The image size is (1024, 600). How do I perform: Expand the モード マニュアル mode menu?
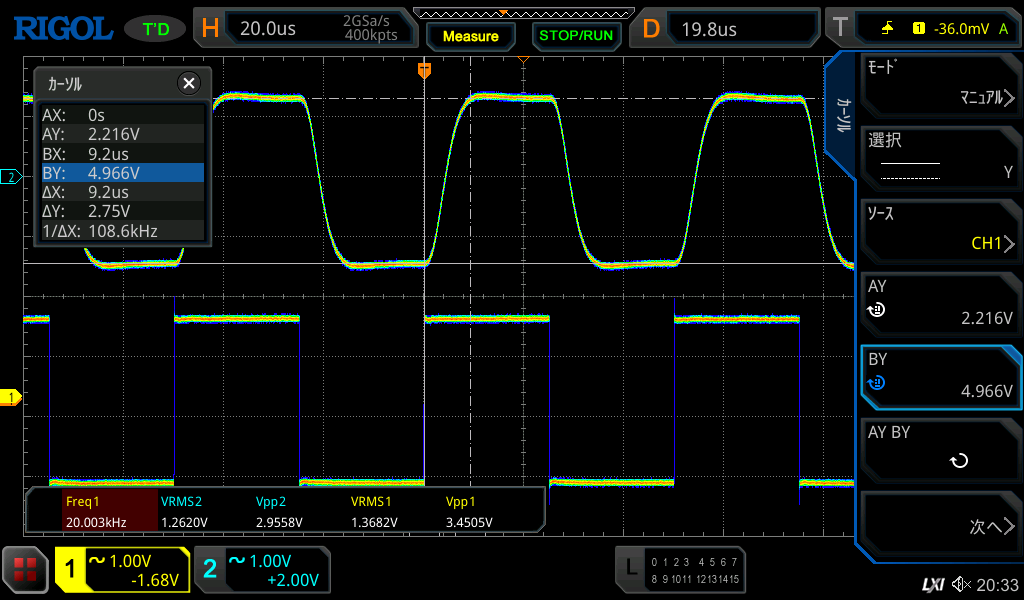coord(939,84)
